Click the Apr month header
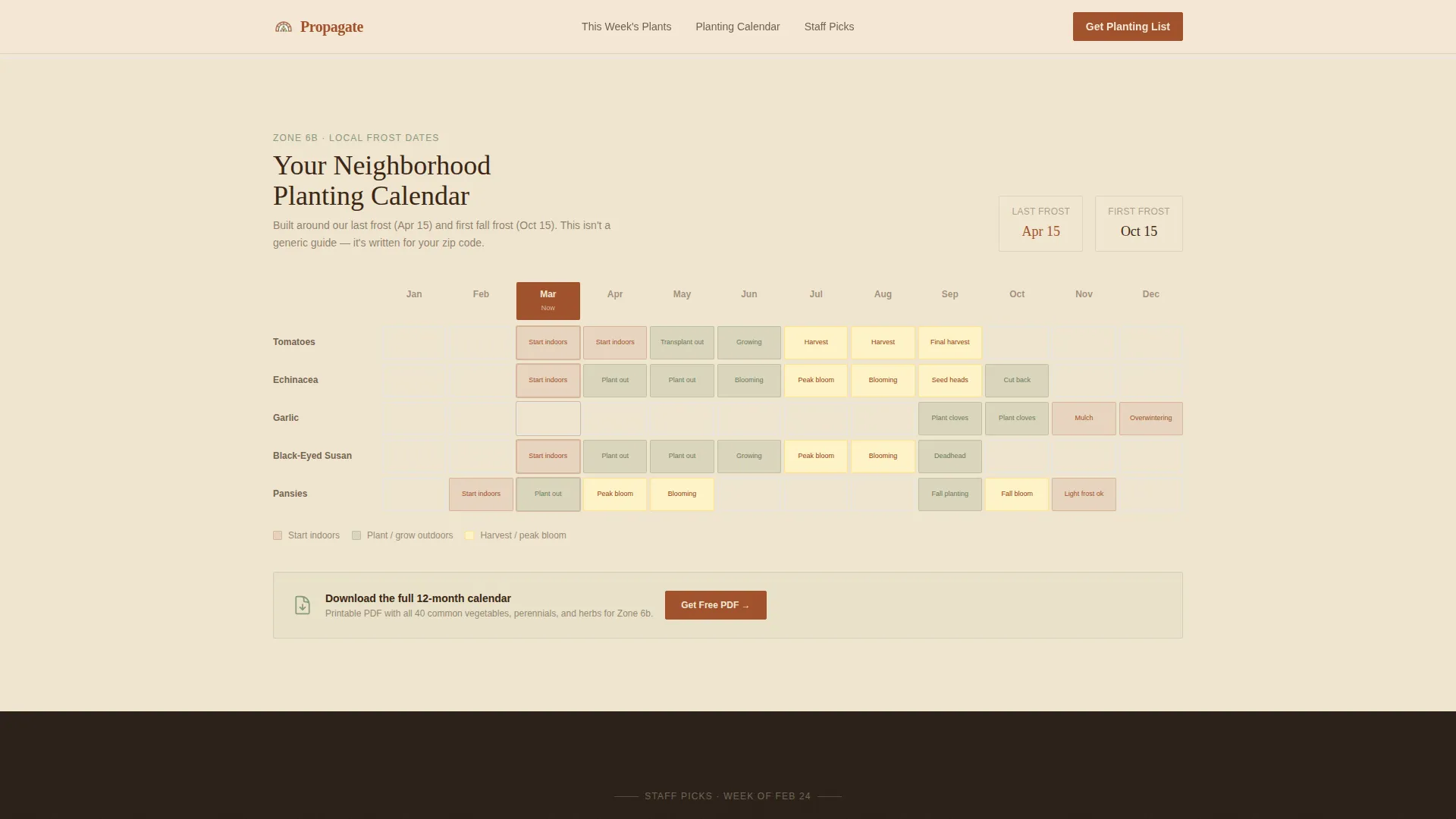 [615, 294]
